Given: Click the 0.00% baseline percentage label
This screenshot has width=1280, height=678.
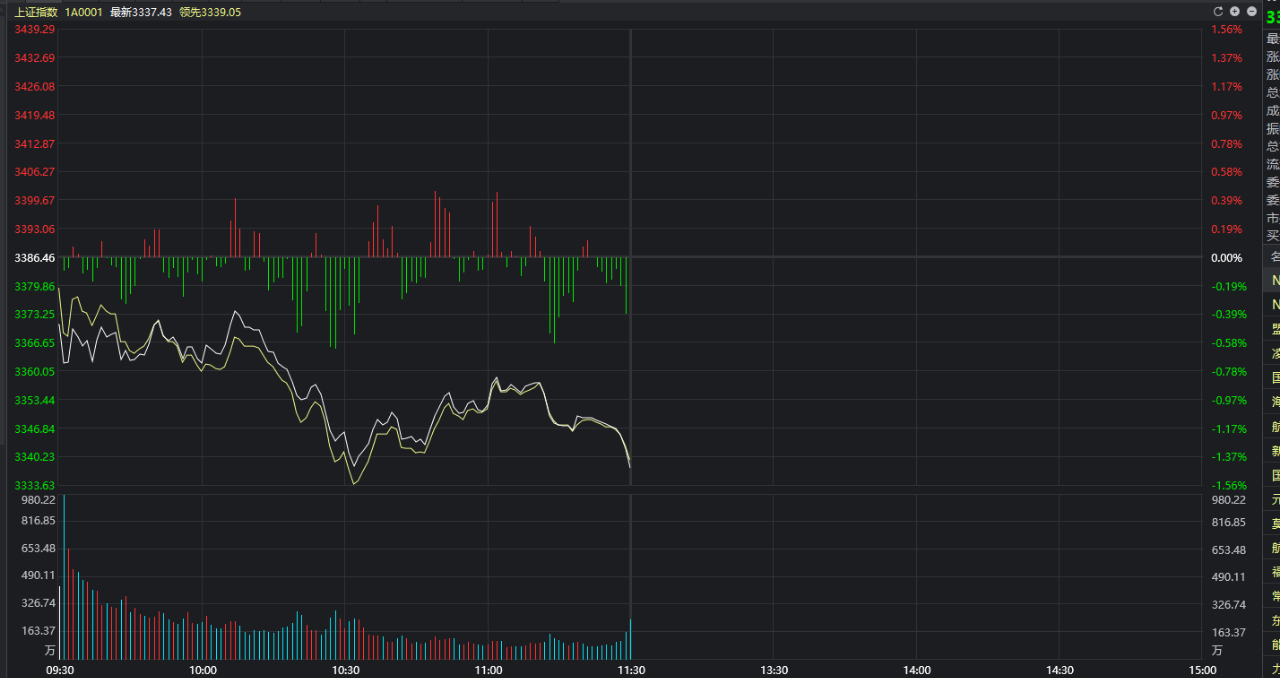Looking at the screenshot, I should (1226, 258).
